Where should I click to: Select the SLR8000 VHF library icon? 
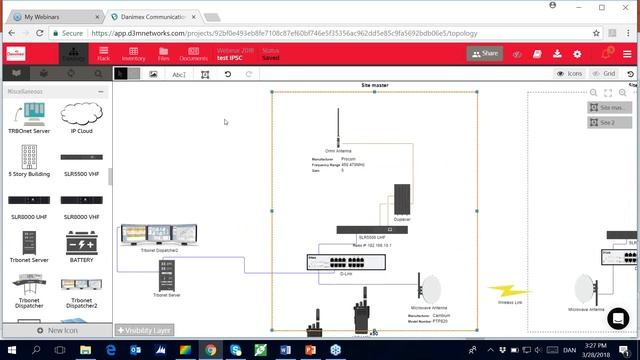pos(82,207)
